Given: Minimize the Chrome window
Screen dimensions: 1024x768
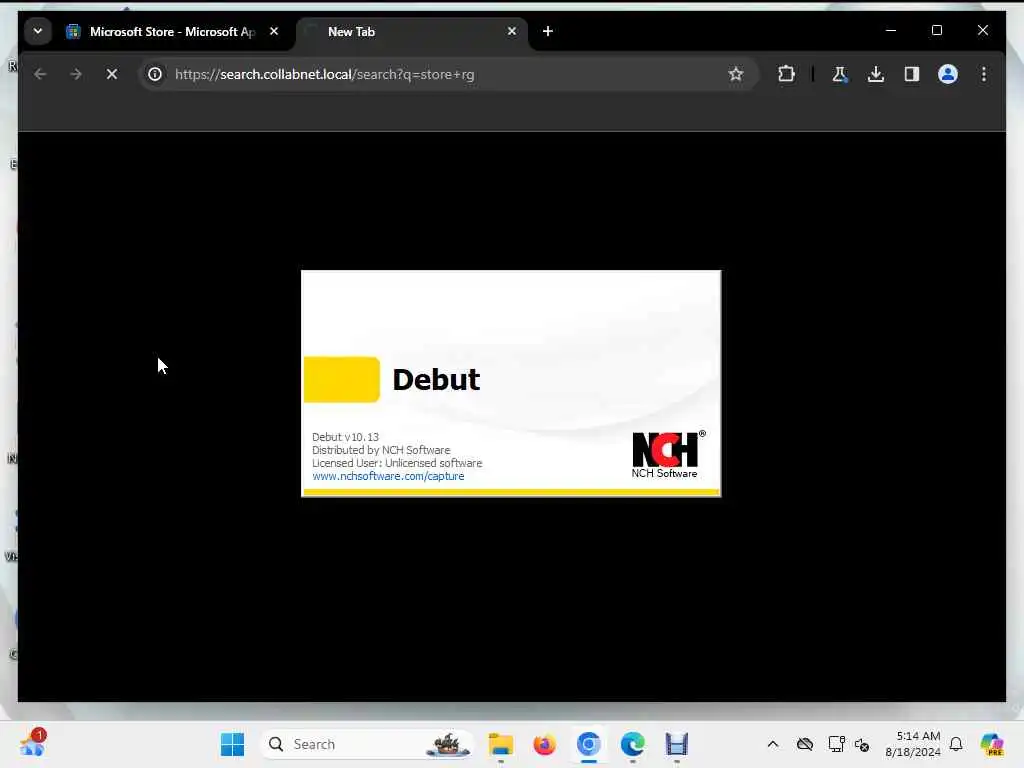Looking at the screenshot, I should click(891, 31).
